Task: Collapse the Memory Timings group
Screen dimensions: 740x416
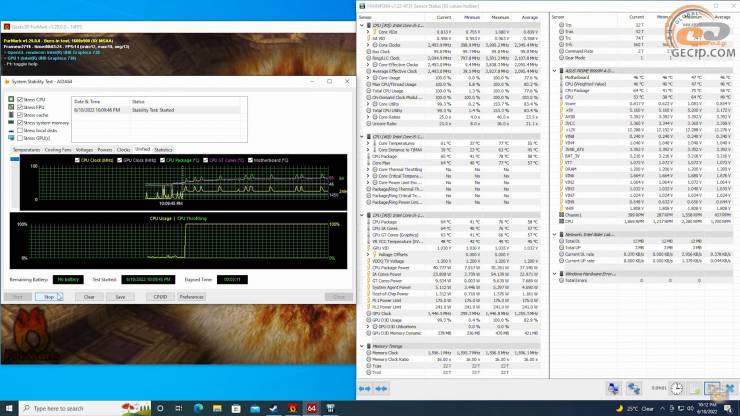Action: pos(362,346)
